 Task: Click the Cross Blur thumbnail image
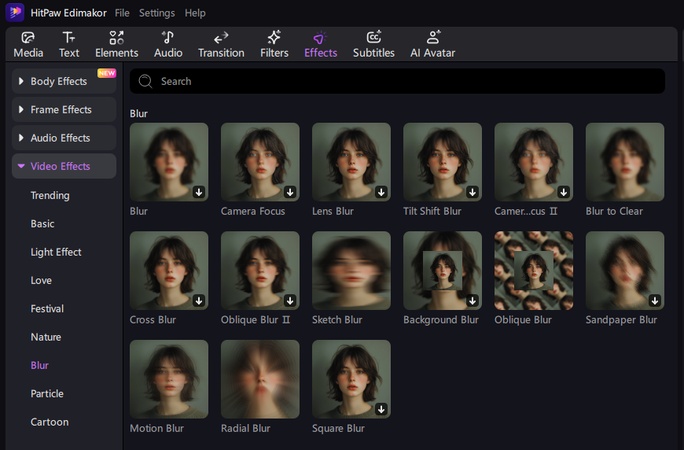[169, 270]
